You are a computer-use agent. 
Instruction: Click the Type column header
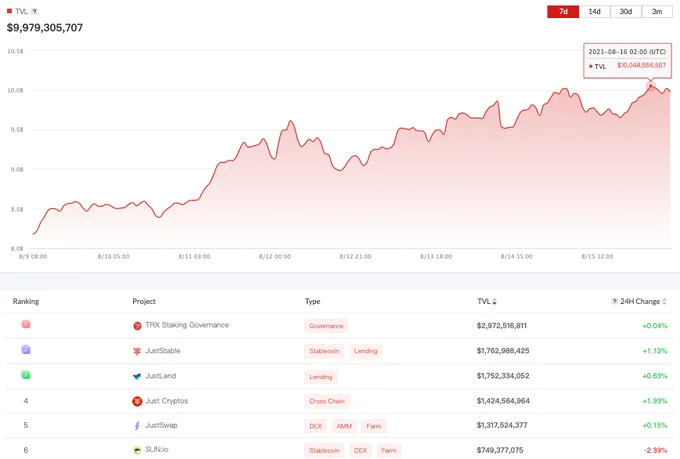(312, 301)
